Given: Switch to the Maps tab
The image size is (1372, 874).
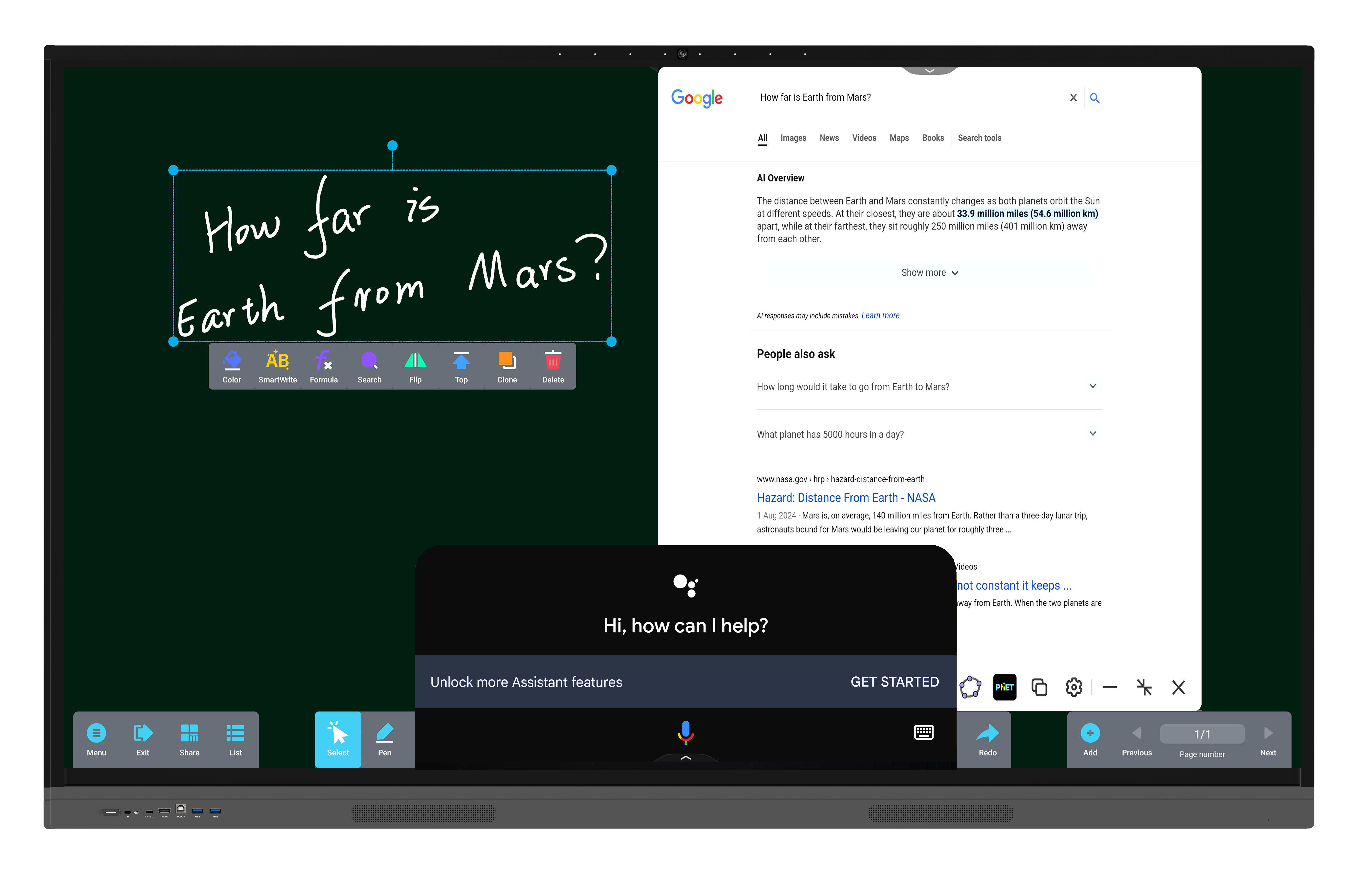Looking at the screenshot, I should (899, 138).
